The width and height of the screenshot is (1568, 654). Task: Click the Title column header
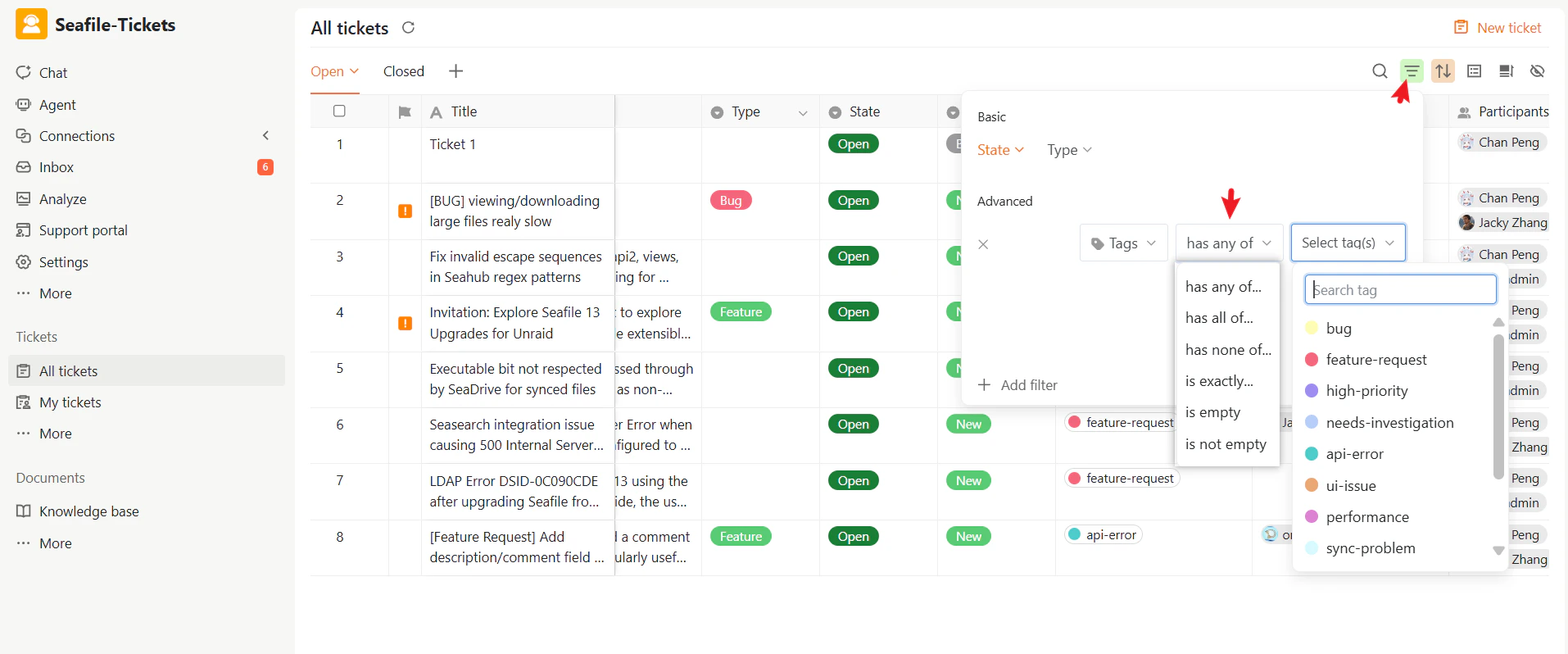point(518,111)
